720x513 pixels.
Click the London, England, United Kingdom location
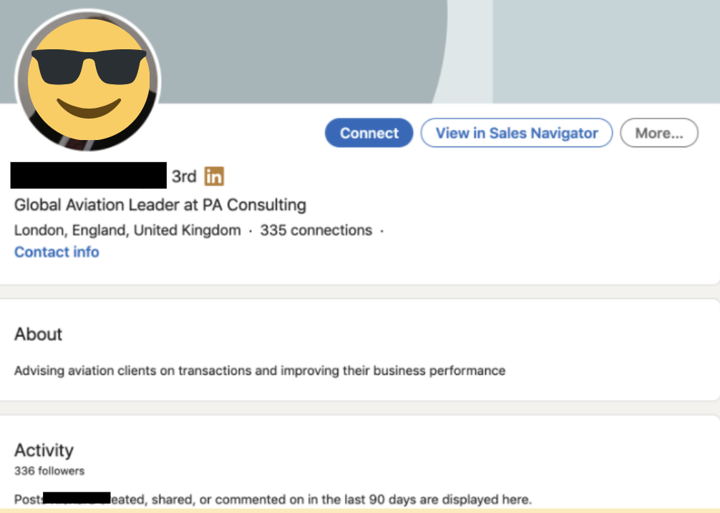(x=127, y=230)
